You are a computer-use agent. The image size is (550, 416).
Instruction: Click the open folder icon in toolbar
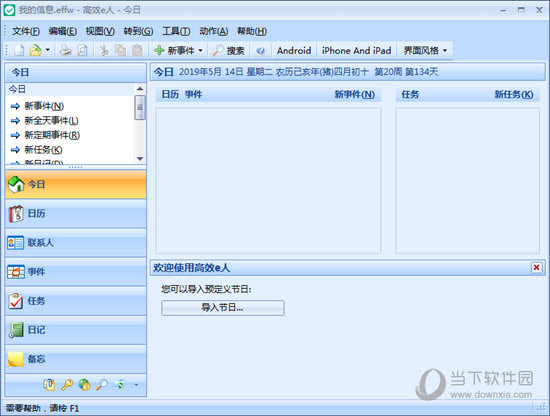point(35,51)
